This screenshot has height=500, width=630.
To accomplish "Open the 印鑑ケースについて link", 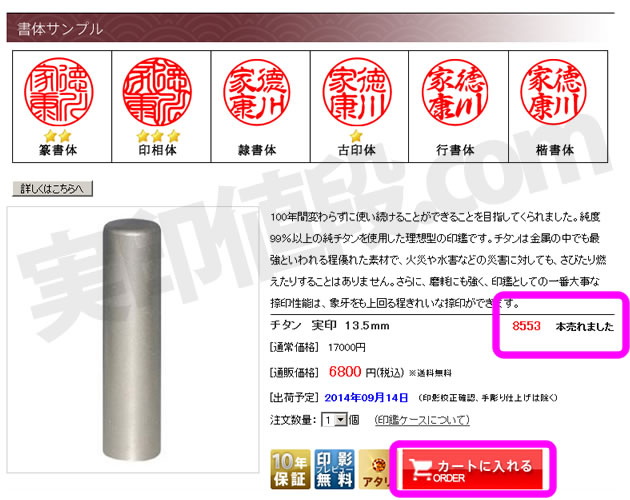I will [x=422, y=420].
